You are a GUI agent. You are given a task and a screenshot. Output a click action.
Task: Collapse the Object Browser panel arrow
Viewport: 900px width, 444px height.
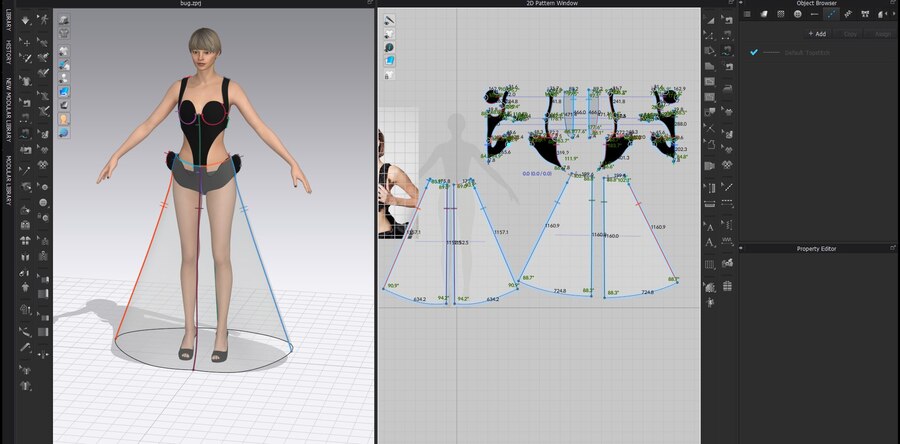(x=741, y=3)
